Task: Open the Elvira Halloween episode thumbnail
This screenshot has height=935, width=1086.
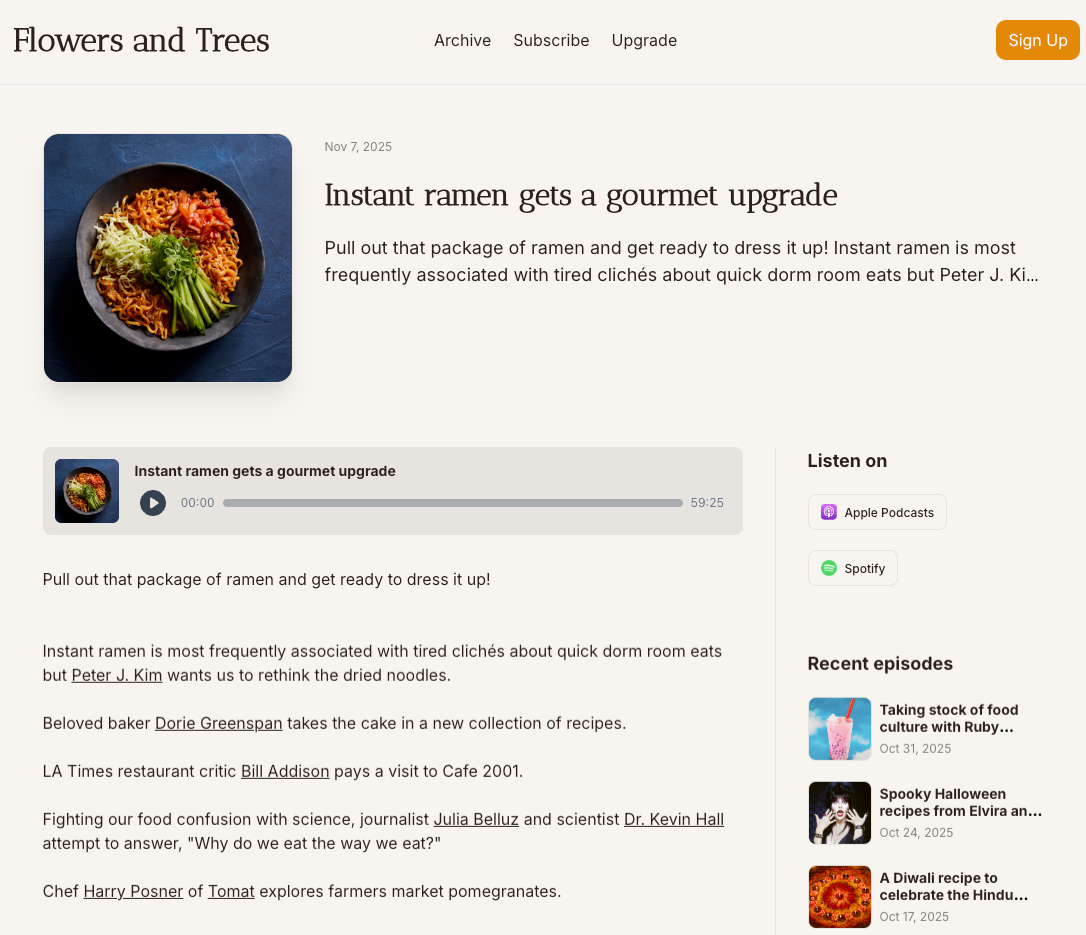Action: click(x=839, y=812)
